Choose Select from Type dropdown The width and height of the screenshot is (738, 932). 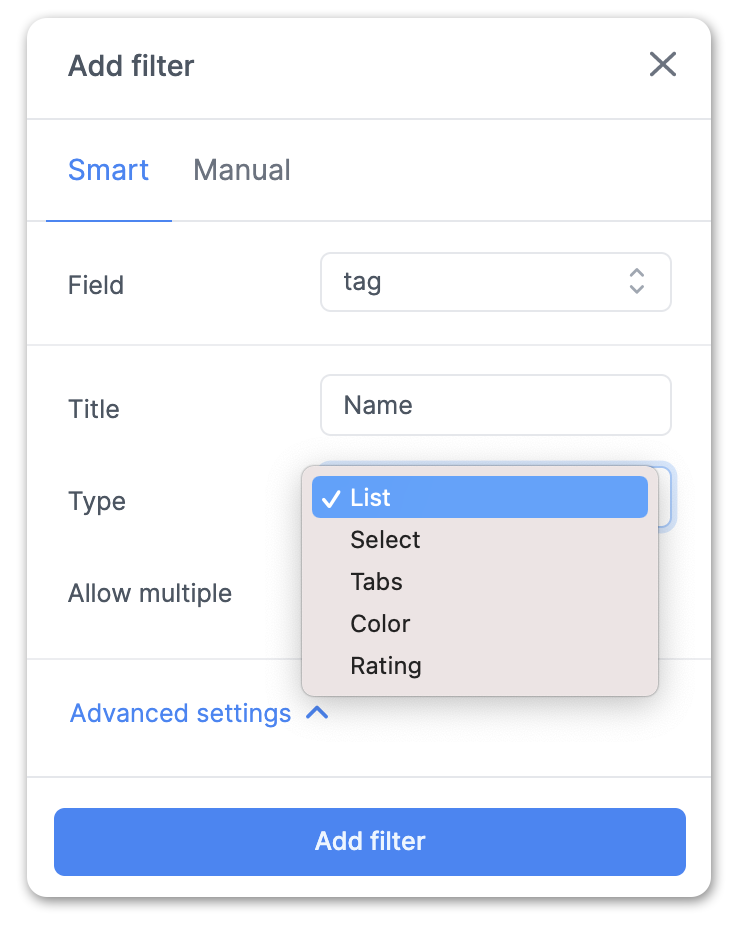385,540
